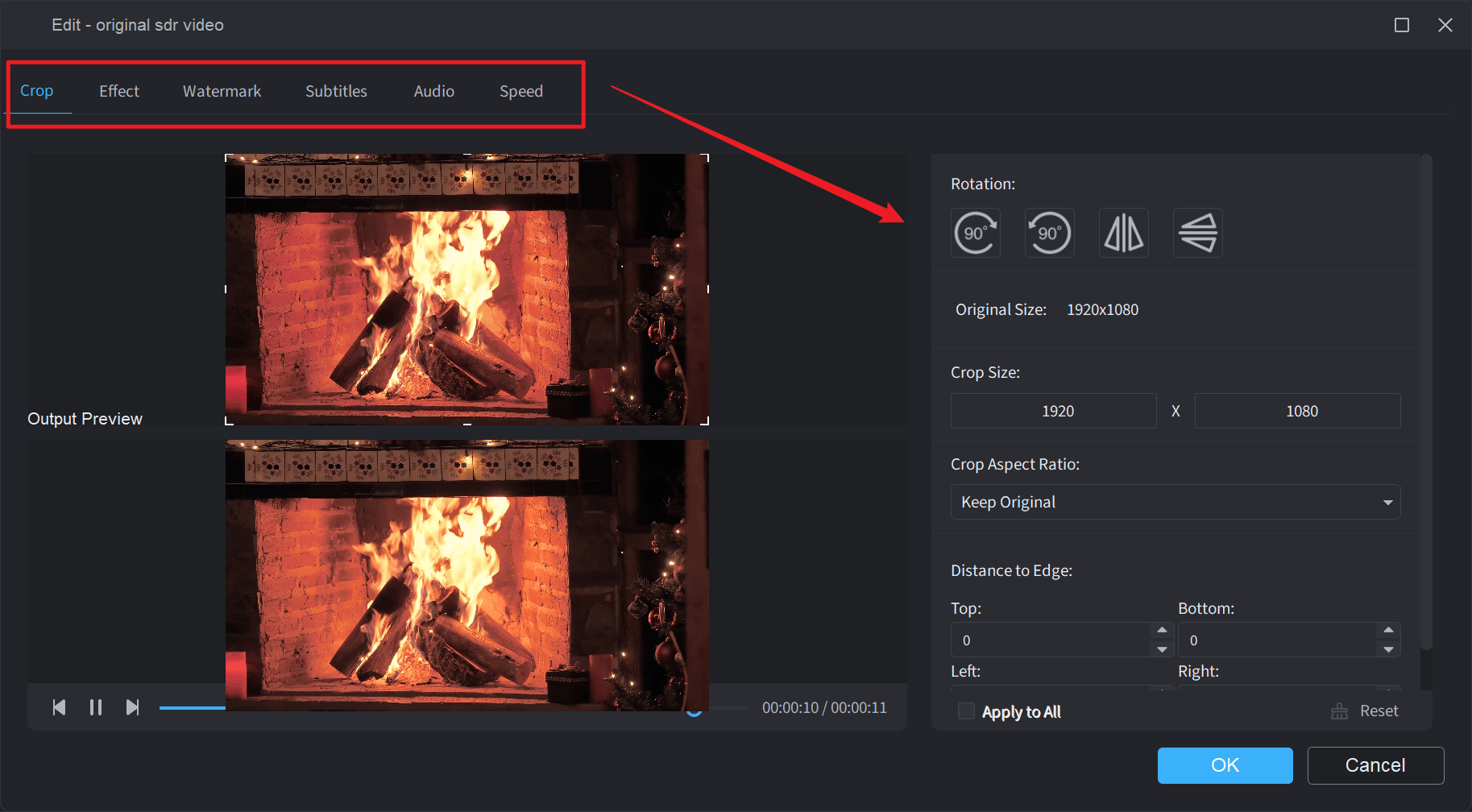
Task: Maximize the Edit dialog window
Action: [1402, 25]
